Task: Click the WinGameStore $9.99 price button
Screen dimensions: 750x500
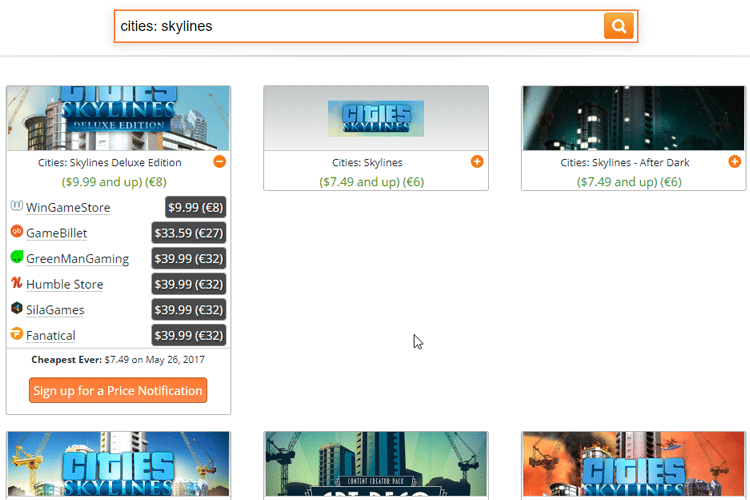Action: coord(196,208)
